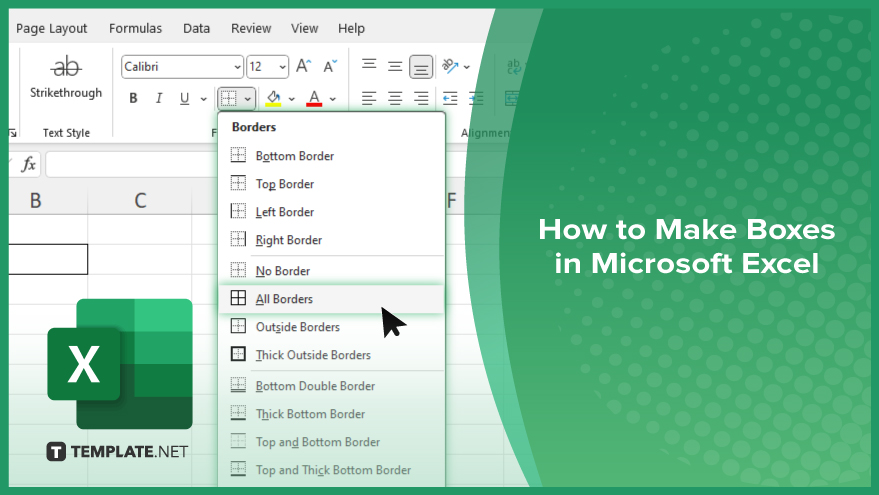Screen dimensions: 879x495
Task: Expand Font Color options arrow
Action: 332,99
